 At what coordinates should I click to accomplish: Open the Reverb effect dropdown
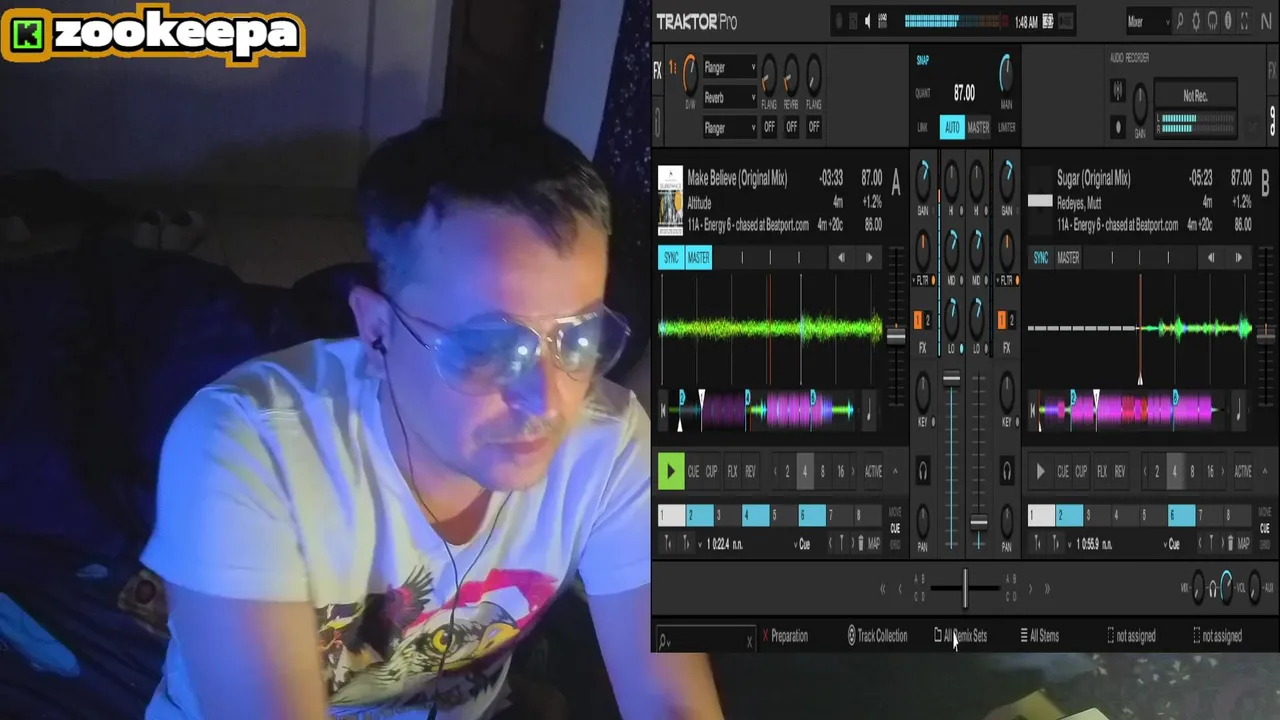coord(729,97)
